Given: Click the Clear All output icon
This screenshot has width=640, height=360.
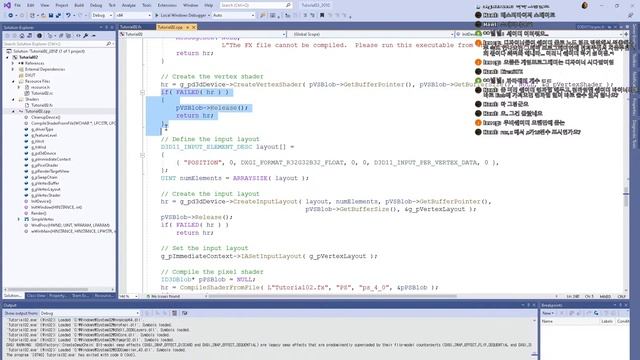Looking at the screenshot, I should tap(174, 313).
